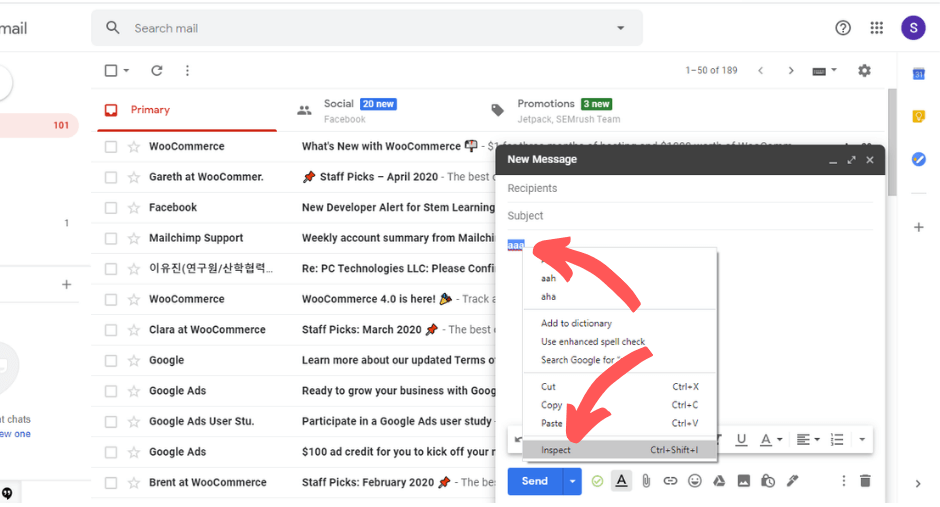Open Weekly account summary email
This screenshot has width=940, height=507.
pos(293,238)
